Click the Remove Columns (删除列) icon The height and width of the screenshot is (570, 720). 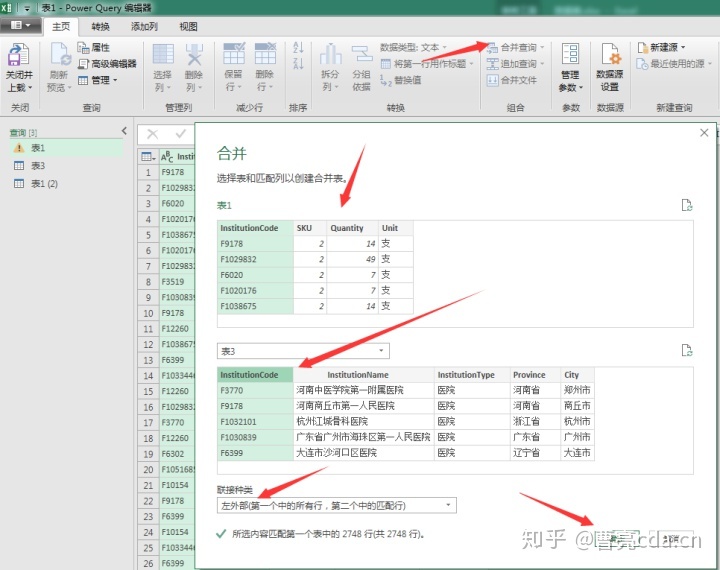[194, 54]
